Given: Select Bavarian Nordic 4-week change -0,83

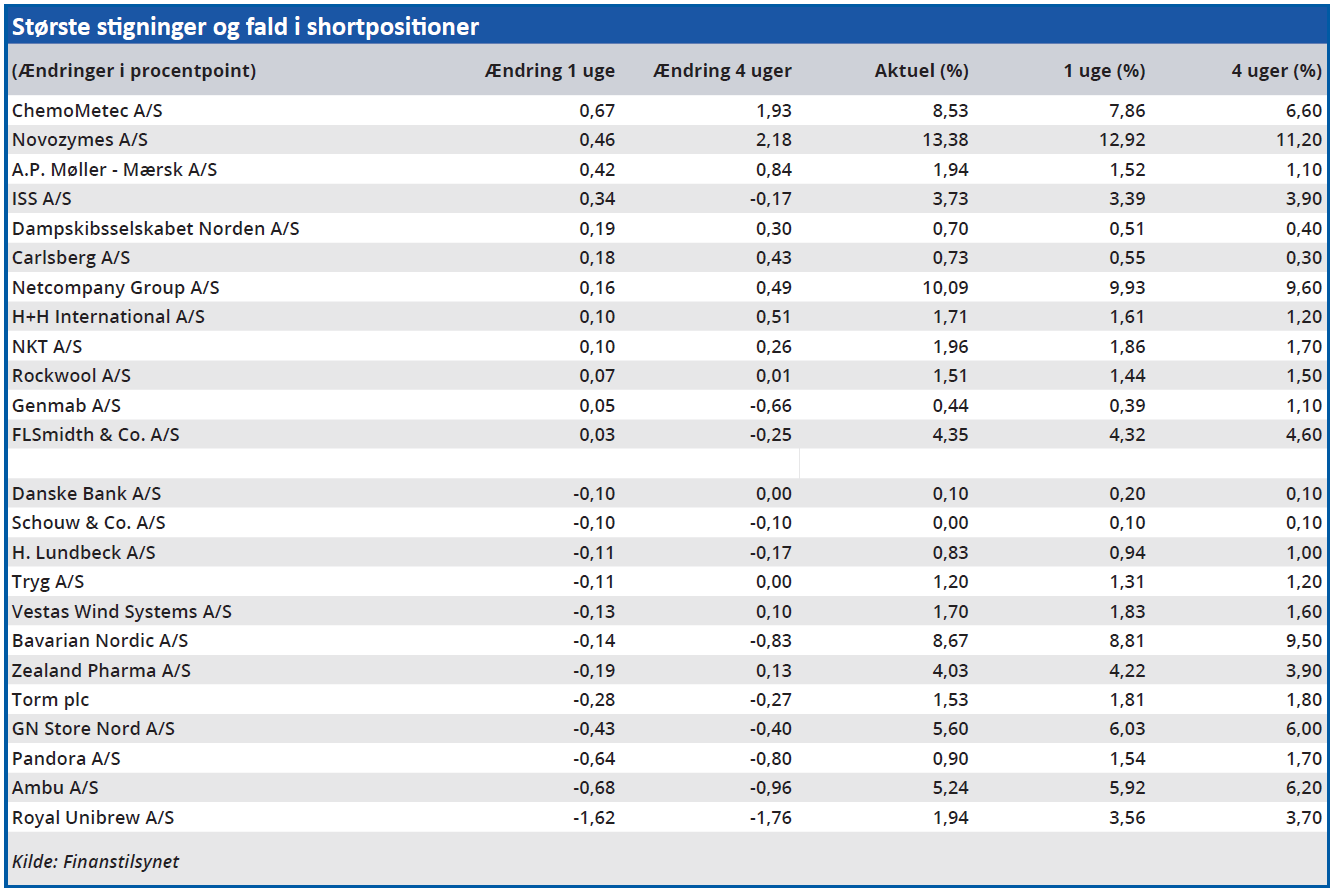Looking at the screenshot, I should tap(770, 641).
